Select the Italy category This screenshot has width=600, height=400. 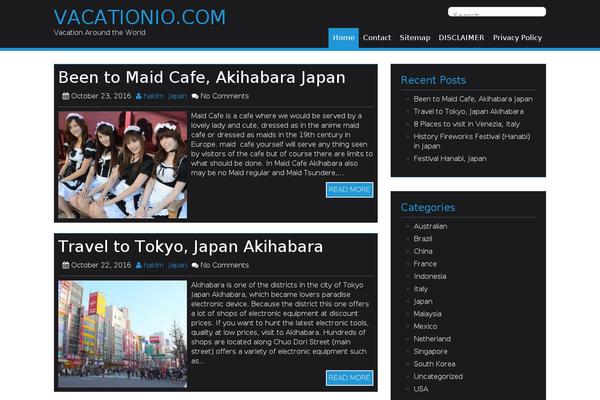coord(421,289)
